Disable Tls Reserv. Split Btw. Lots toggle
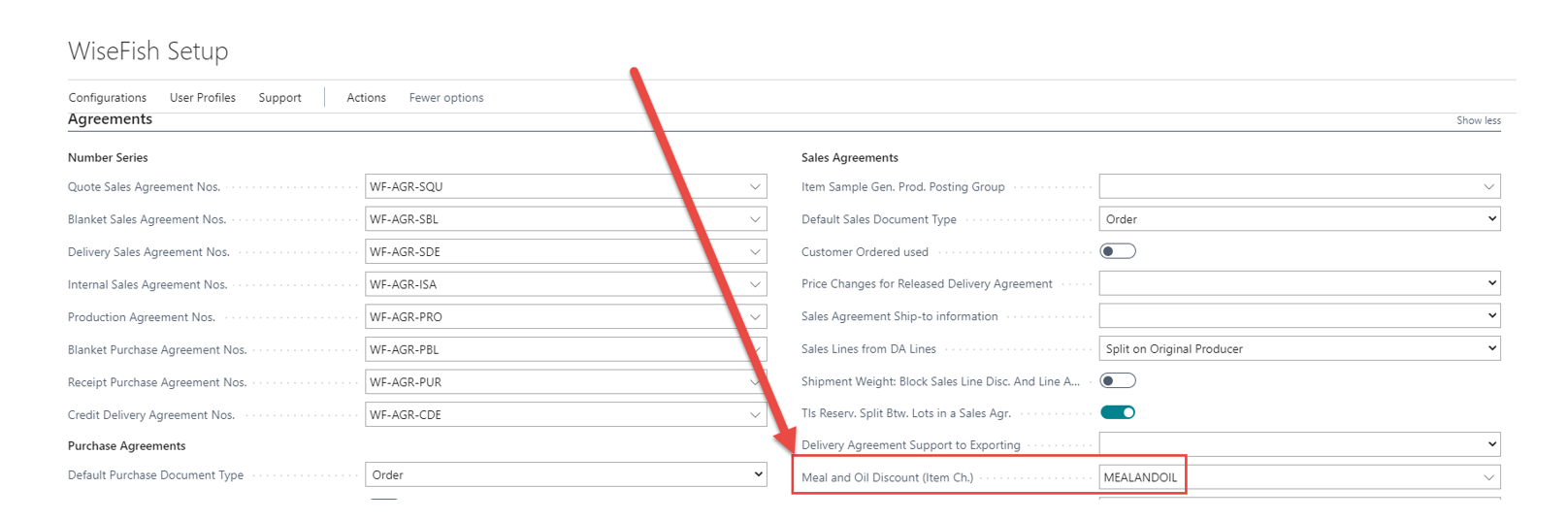The image size is (1568, 520). click(x=1117, y=412)
